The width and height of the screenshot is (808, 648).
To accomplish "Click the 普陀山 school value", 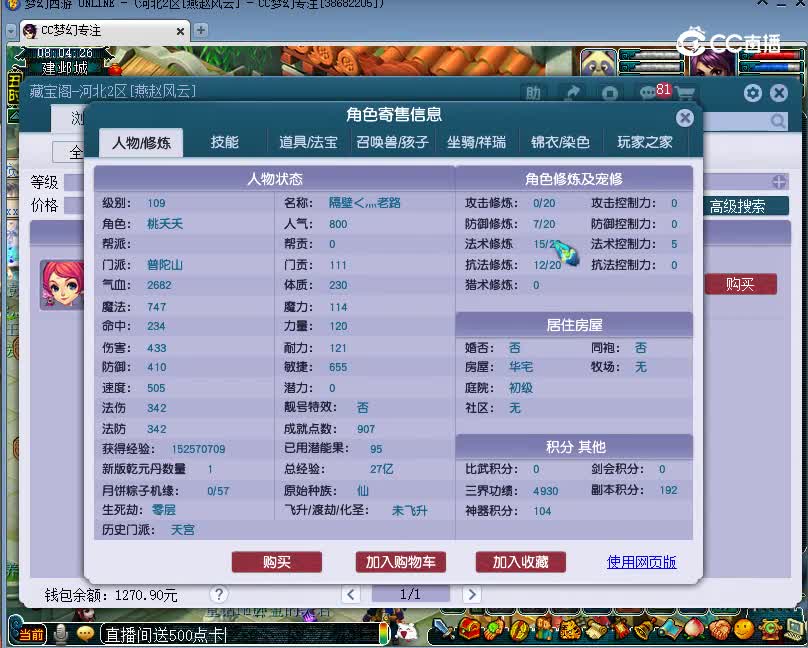I will pos(165,265).
